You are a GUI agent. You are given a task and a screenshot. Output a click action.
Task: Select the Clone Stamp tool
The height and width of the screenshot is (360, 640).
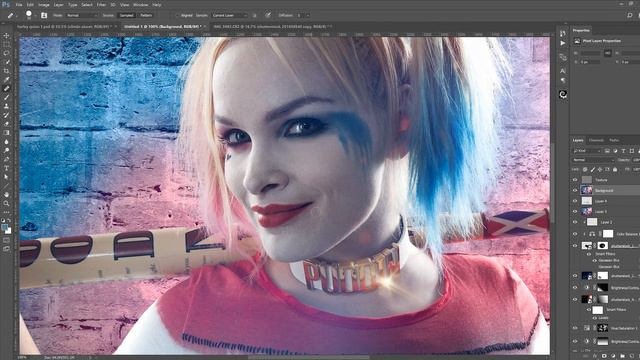click(x=7, y=106)
